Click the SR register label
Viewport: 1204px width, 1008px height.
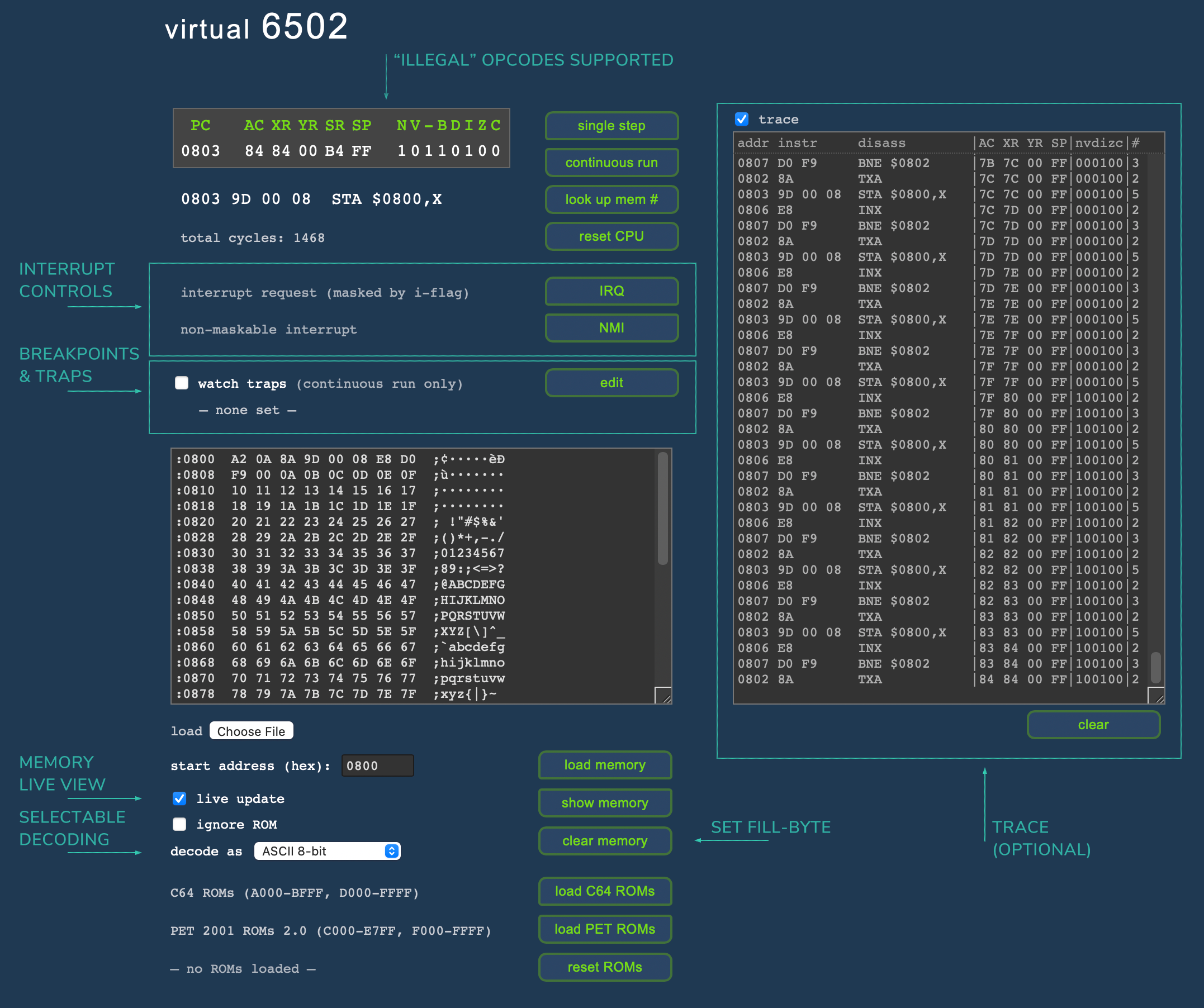334,126
